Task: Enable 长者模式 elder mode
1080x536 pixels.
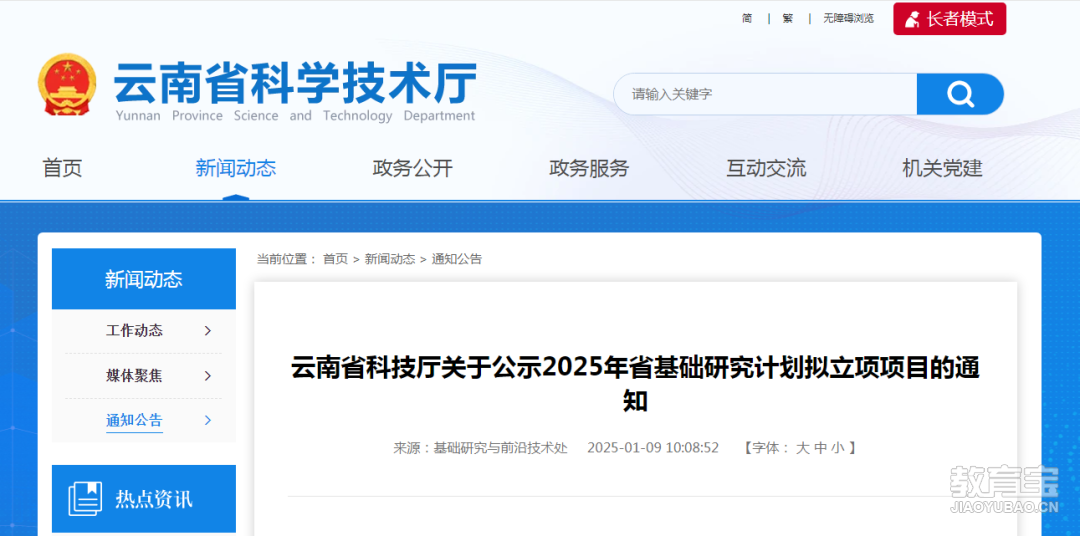Action: 950,19
